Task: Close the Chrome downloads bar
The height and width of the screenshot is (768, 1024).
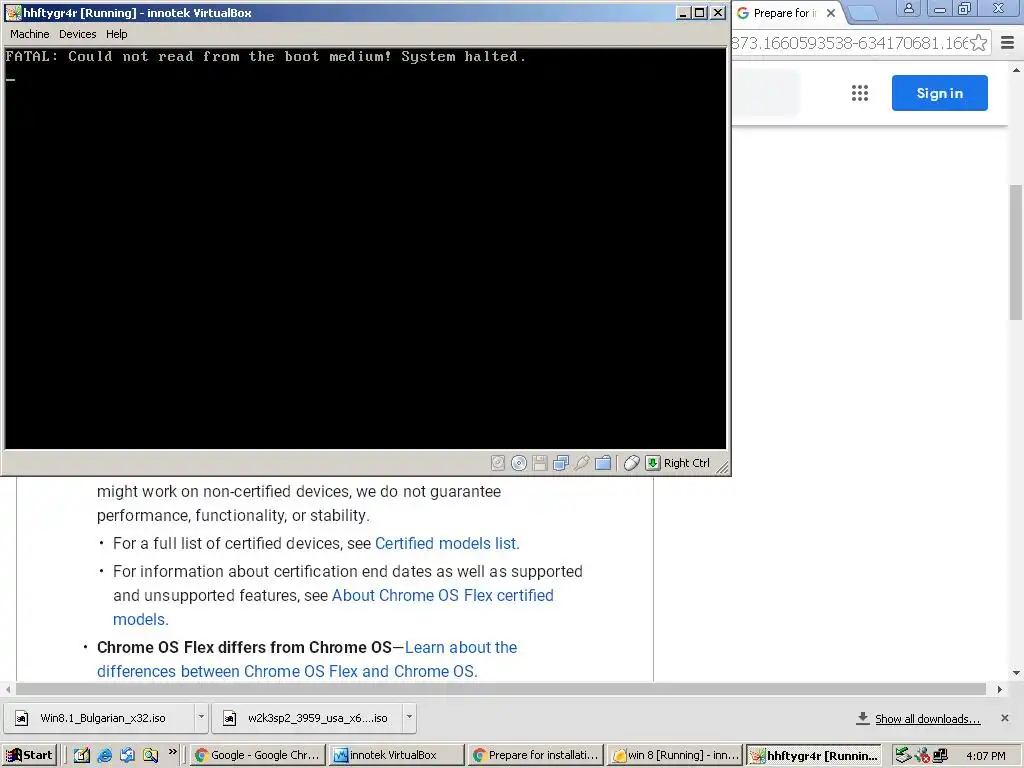Action: 1004,718
